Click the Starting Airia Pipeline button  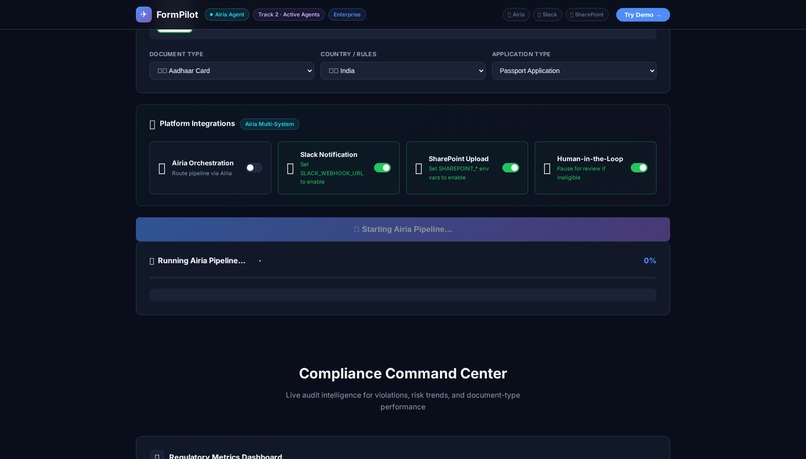402,229
